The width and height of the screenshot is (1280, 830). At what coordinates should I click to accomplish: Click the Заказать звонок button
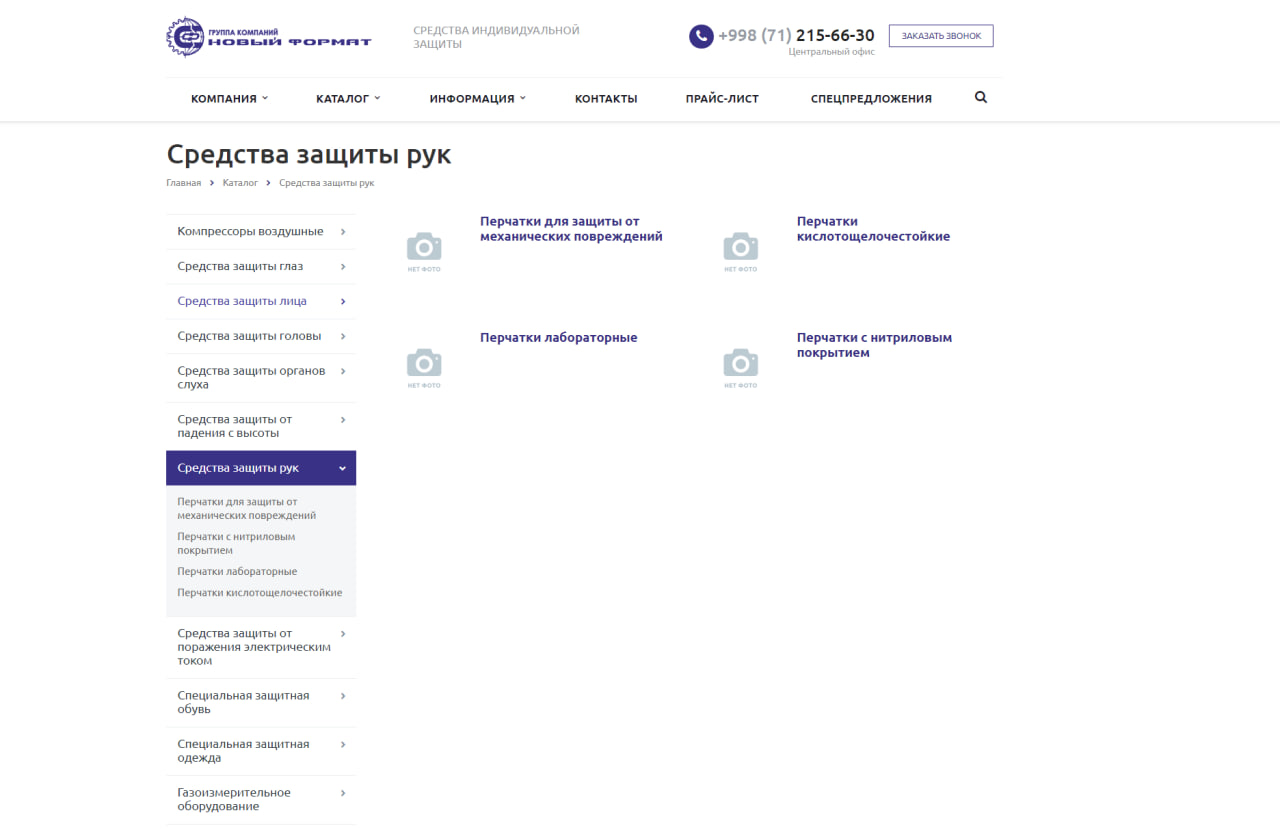pos(941,36)
